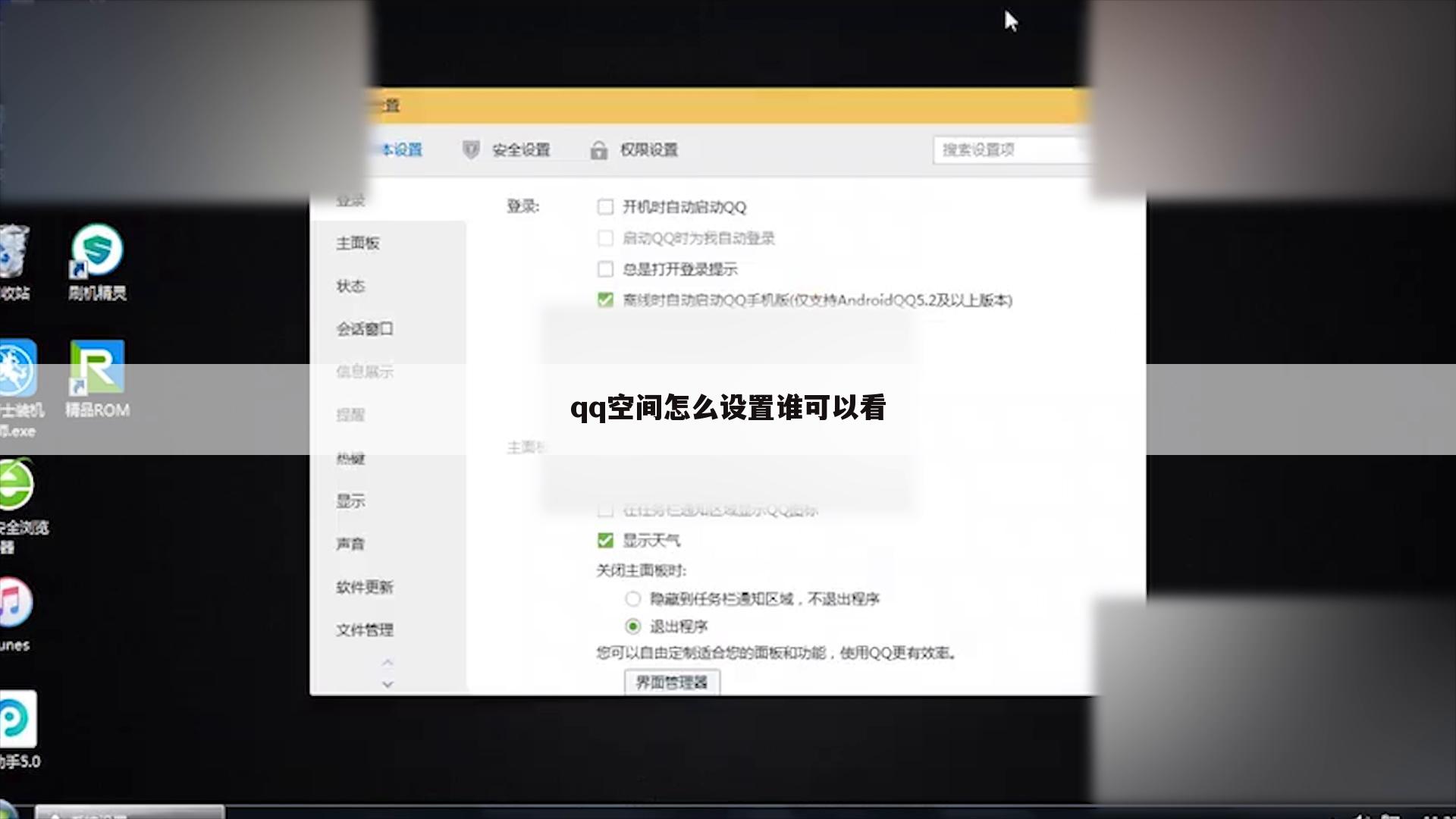The width and height of the screenshot is (1456, 819).
Task: Open the 刷机精灵 desktop shortcut
Action: [97, 262]
